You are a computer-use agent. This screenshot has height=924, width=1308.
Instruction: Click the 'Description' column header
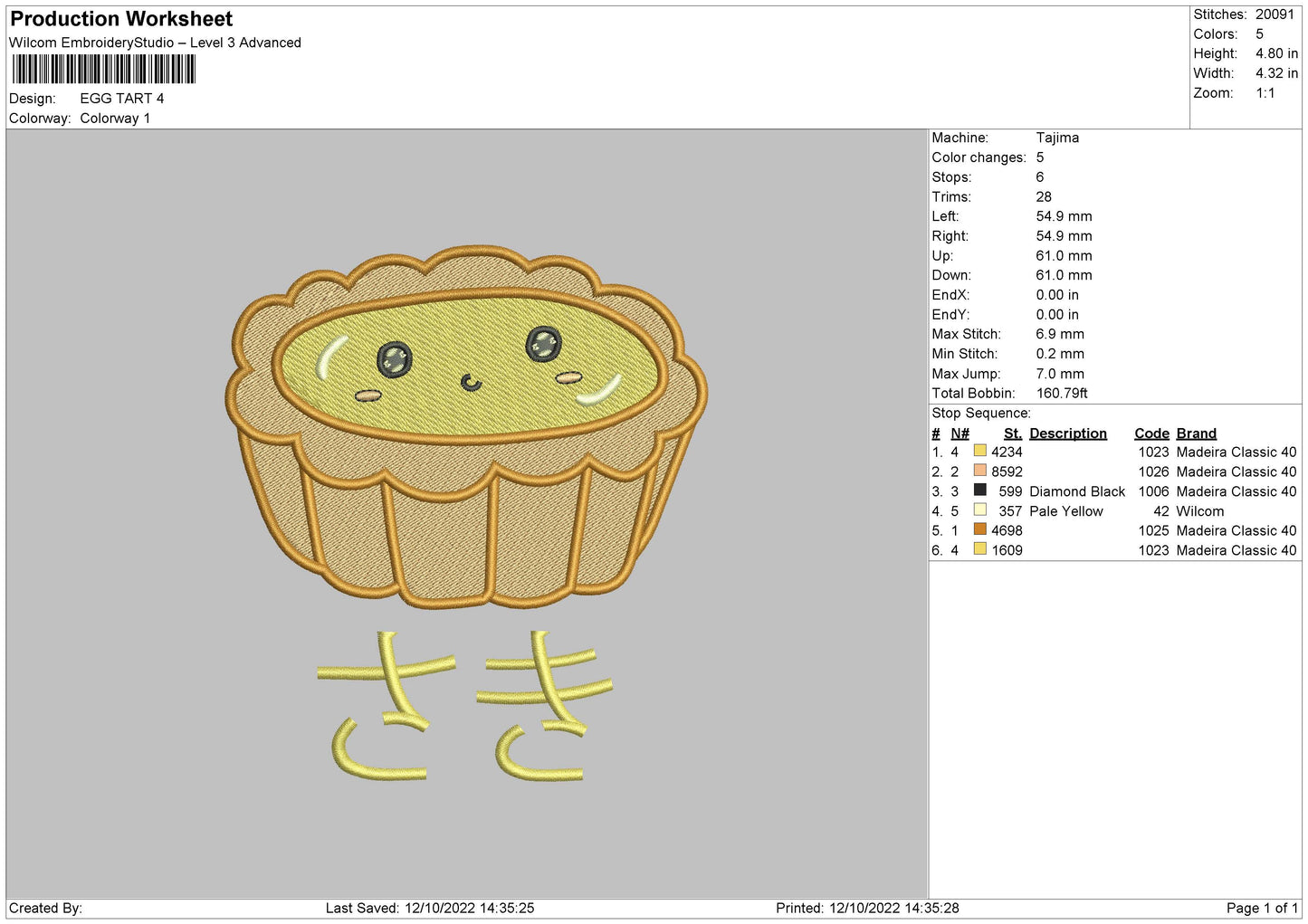[1068, 433]
